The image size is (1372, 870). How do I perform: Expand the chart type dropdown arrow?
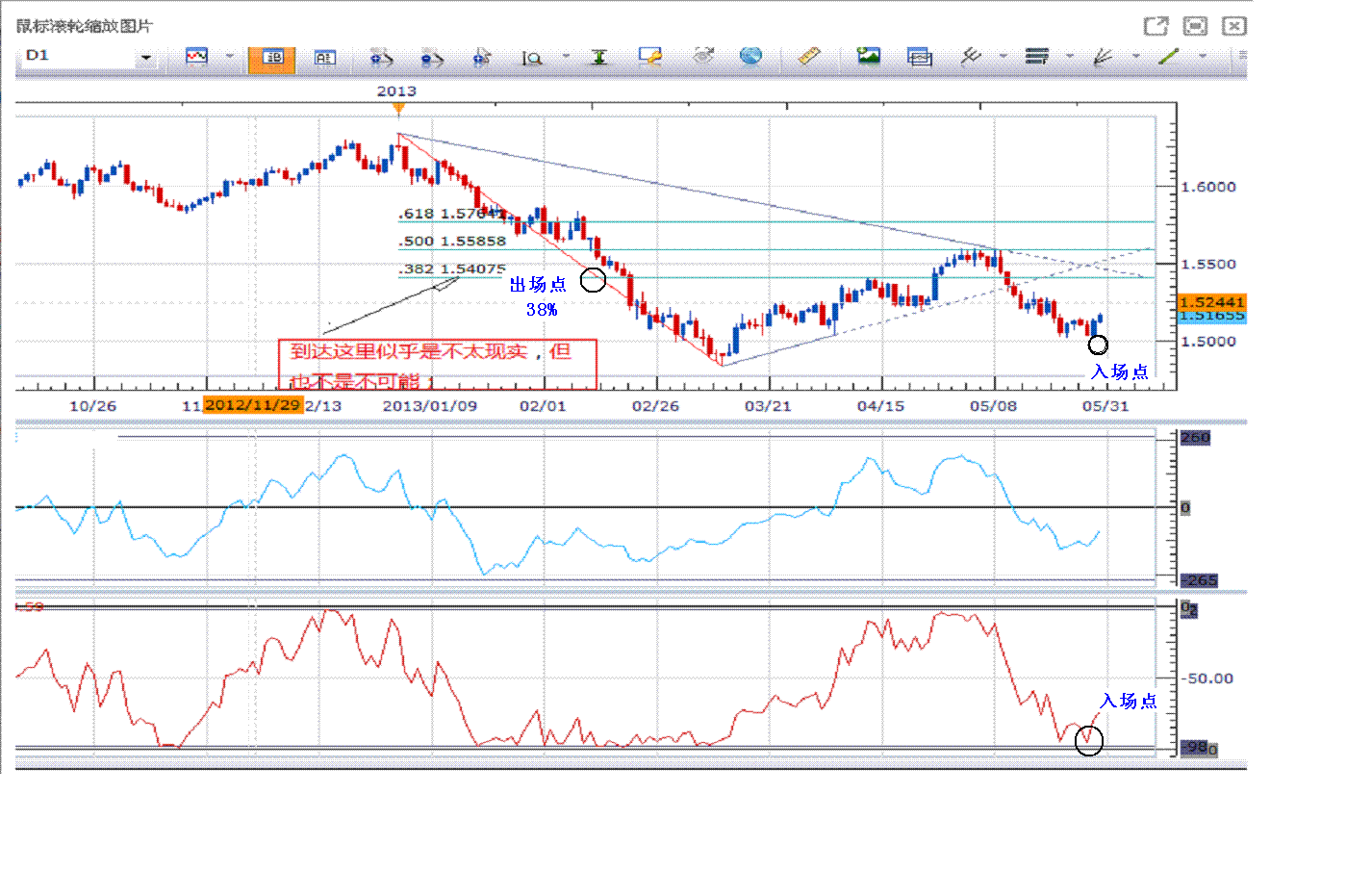pyautogui.click(x=229, y=57)
